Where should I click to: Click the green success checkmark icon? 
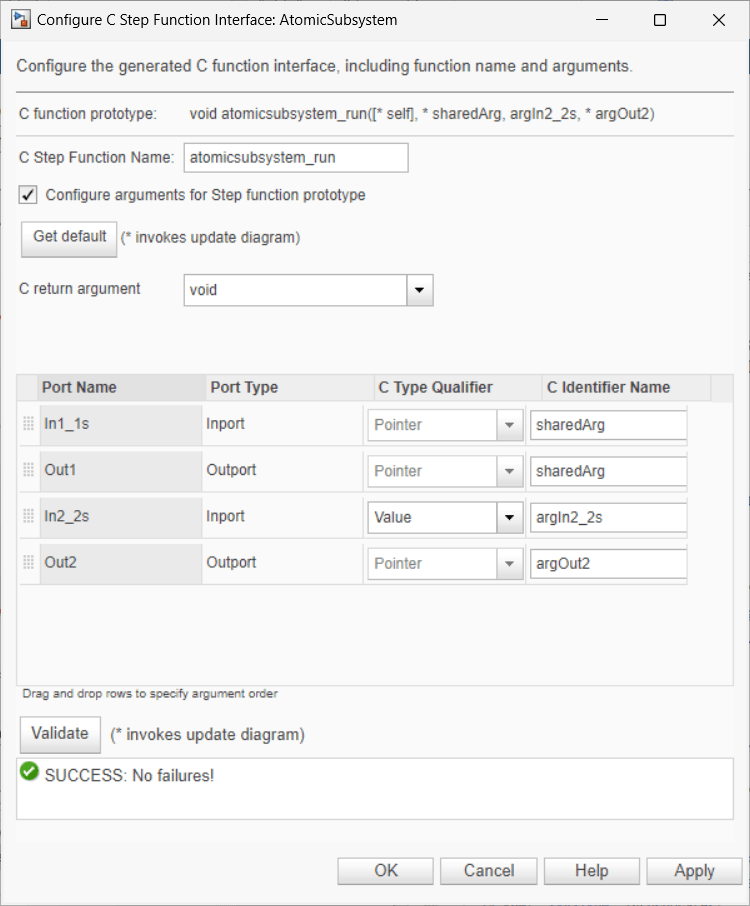pos(29,772)
